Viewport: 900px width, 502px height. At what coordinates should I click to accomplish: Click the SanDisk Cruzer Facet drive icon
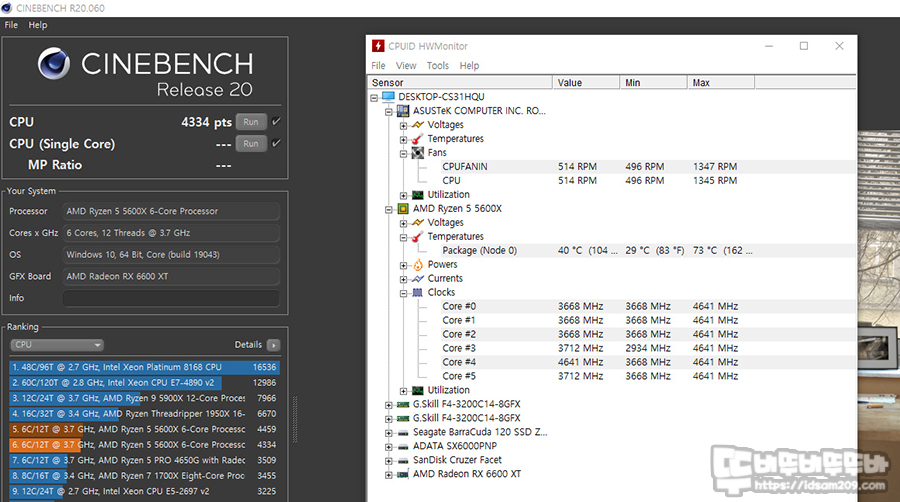point(403,460)
